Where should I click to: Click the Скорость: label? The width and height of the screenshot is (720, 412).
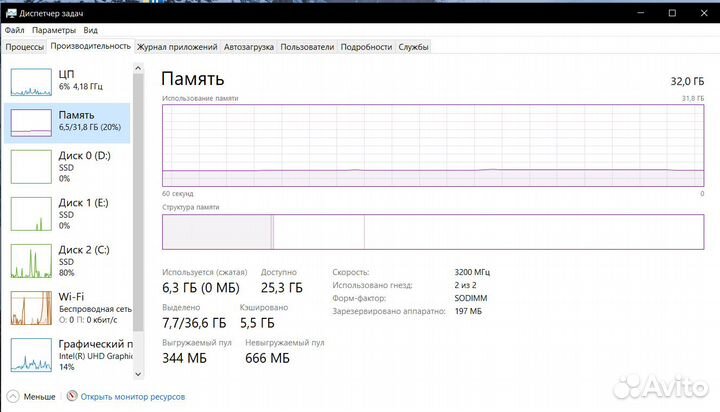click(x=351, y=272)
